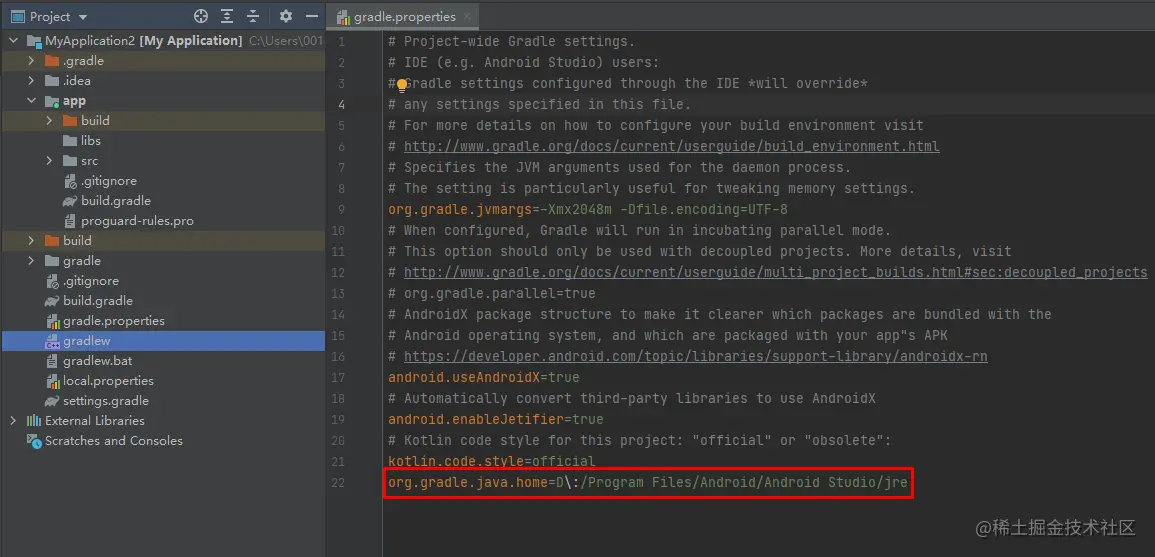Viewport: 1155px width, 557px height.
Task: Click the commented org.gradle.parallel=true line
Action: (x=492, y=293)
